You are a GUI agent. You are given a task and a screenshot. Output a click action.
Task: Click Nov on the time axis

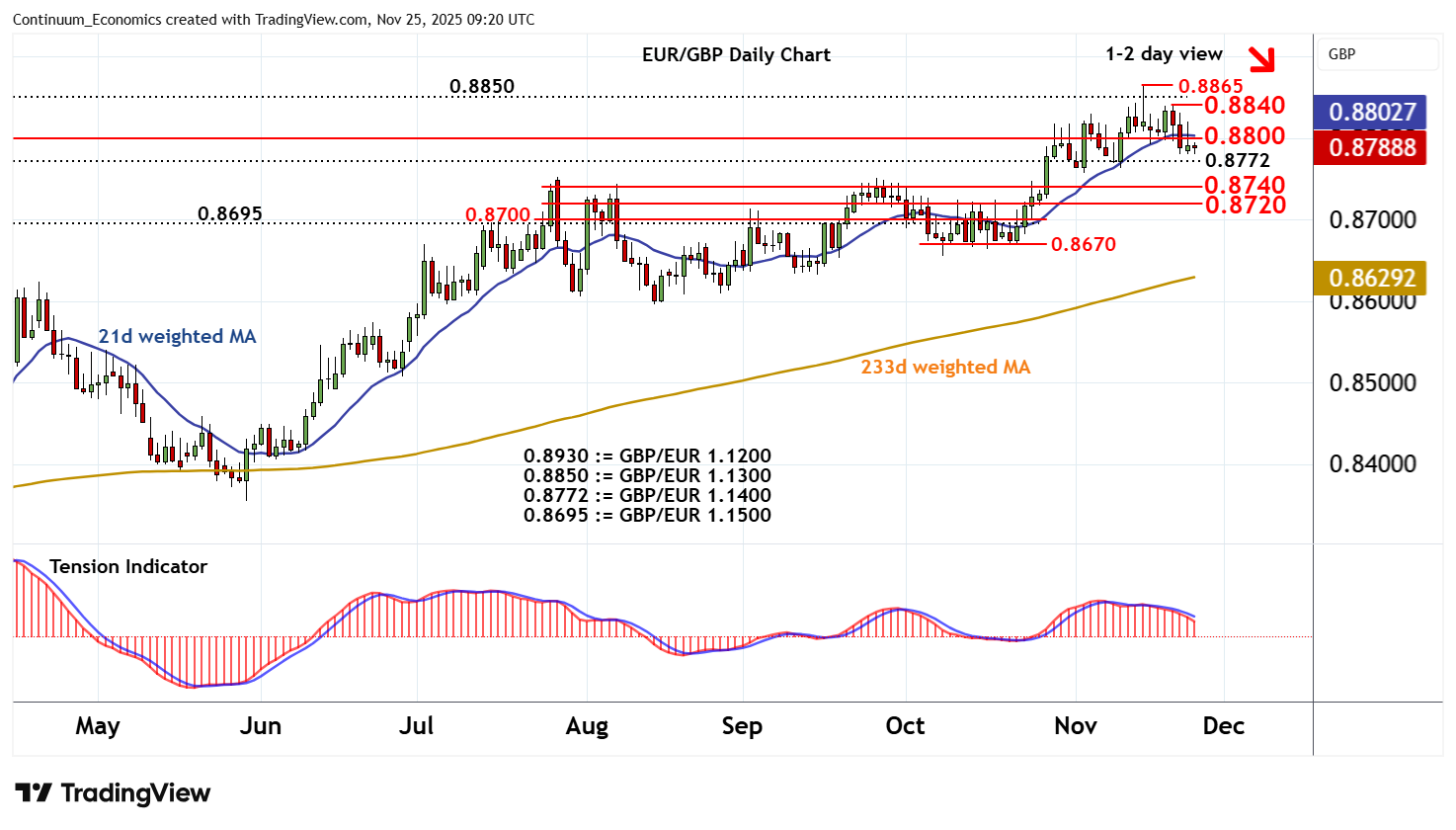click(1075, 726)
